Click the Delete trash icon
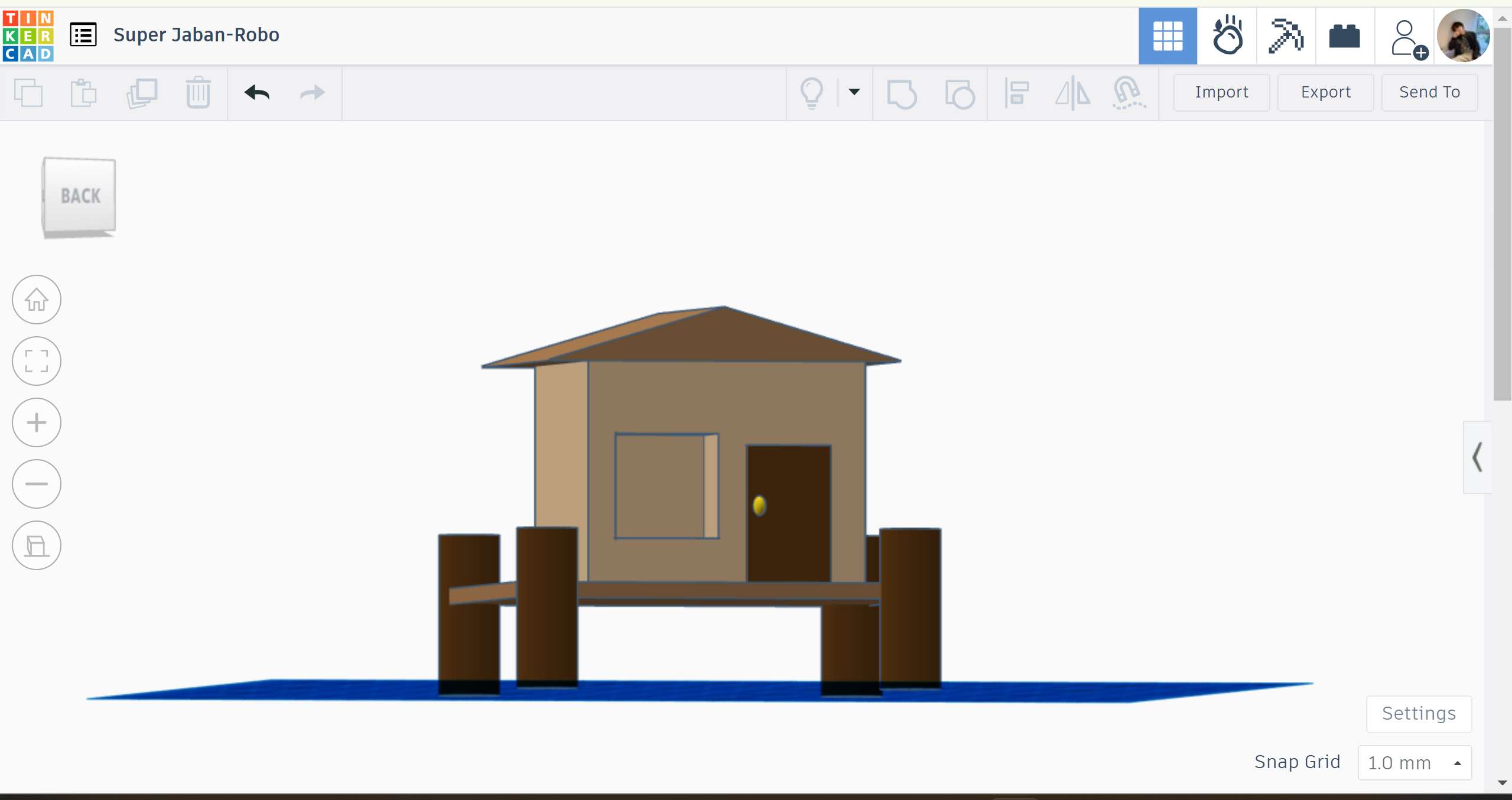The image size is (1512, 800). (x=198, y=93)
